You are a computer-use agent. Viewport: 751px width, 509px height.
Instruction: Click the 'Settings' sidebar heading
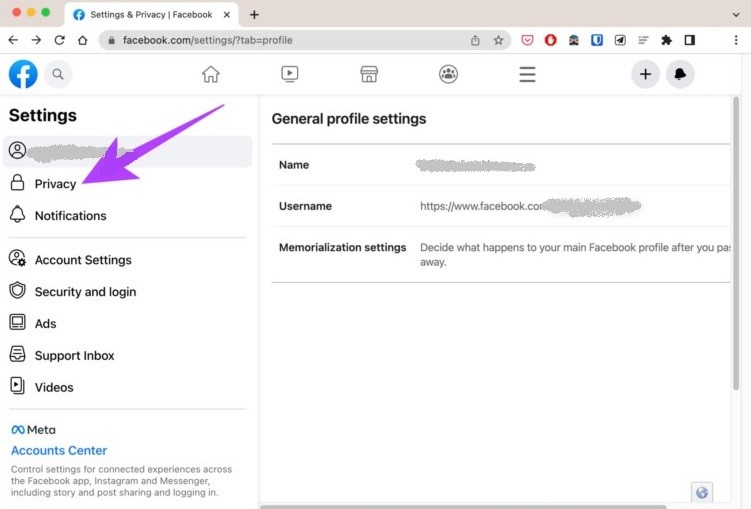point(43,115)
